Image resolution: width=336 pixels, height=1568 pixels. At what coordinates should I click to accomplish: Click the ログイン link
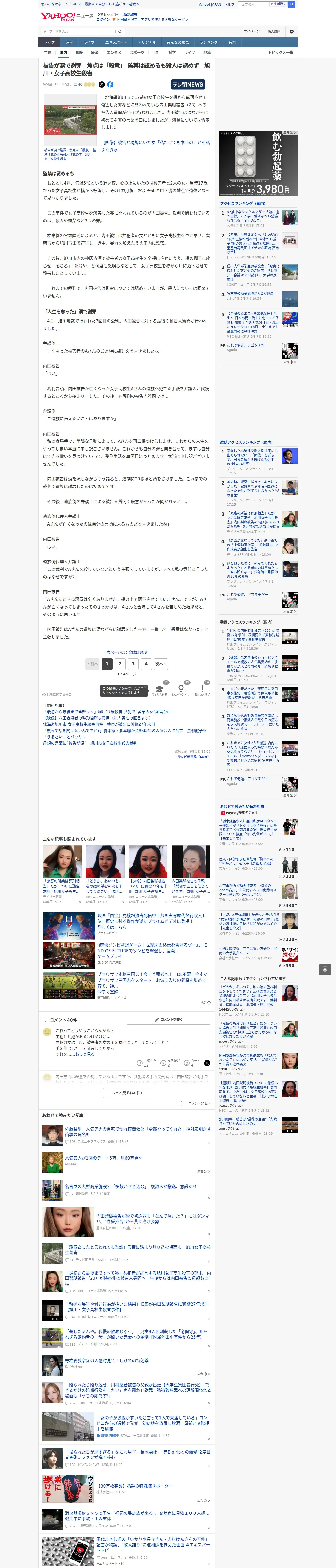pos(103,20)
